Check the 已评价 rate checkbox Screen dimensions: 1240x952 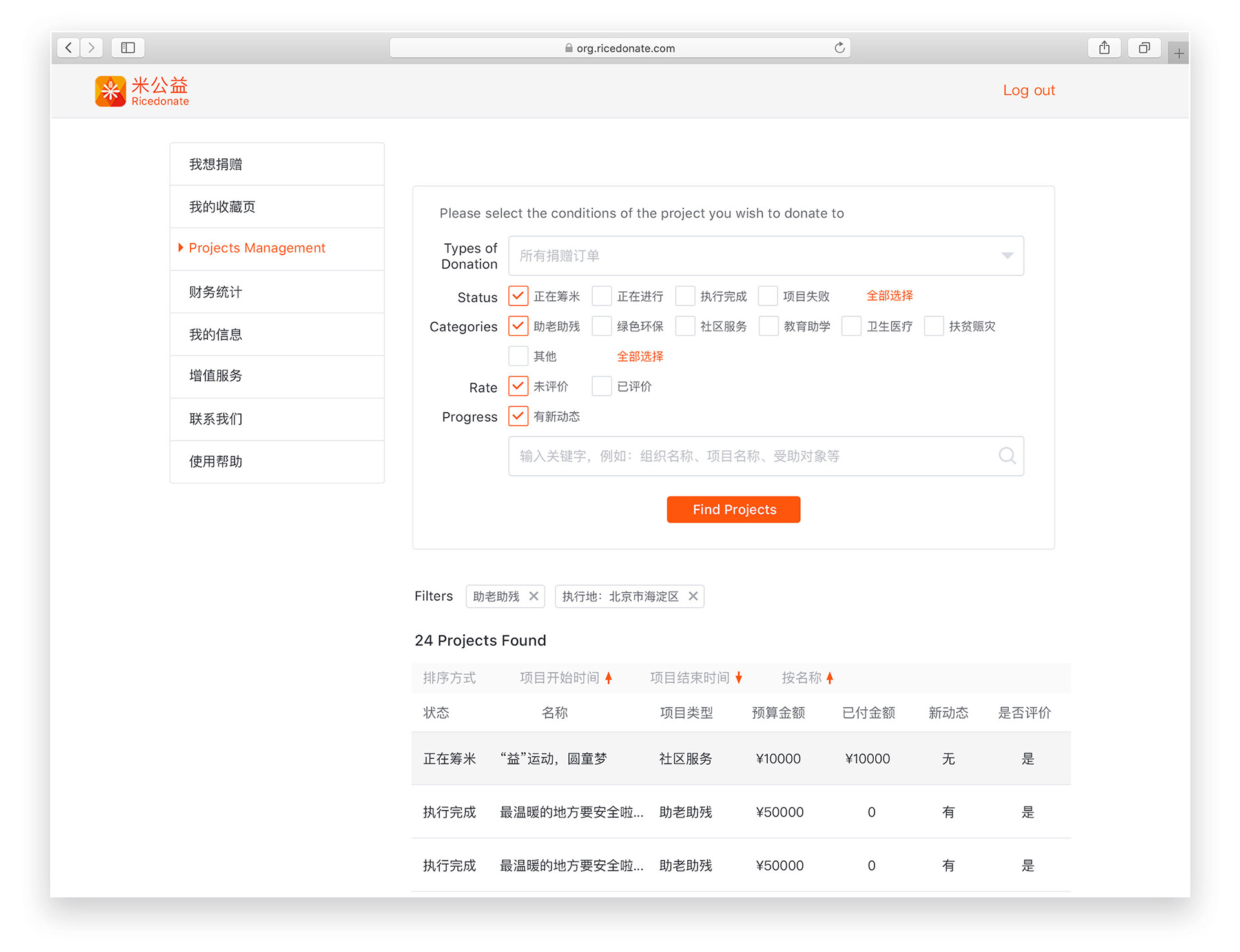[x=601, y=386]
